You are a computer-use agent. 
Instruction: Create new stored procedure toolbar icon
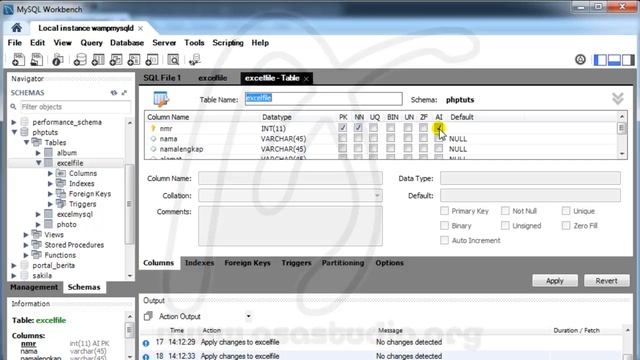point(134,60)
